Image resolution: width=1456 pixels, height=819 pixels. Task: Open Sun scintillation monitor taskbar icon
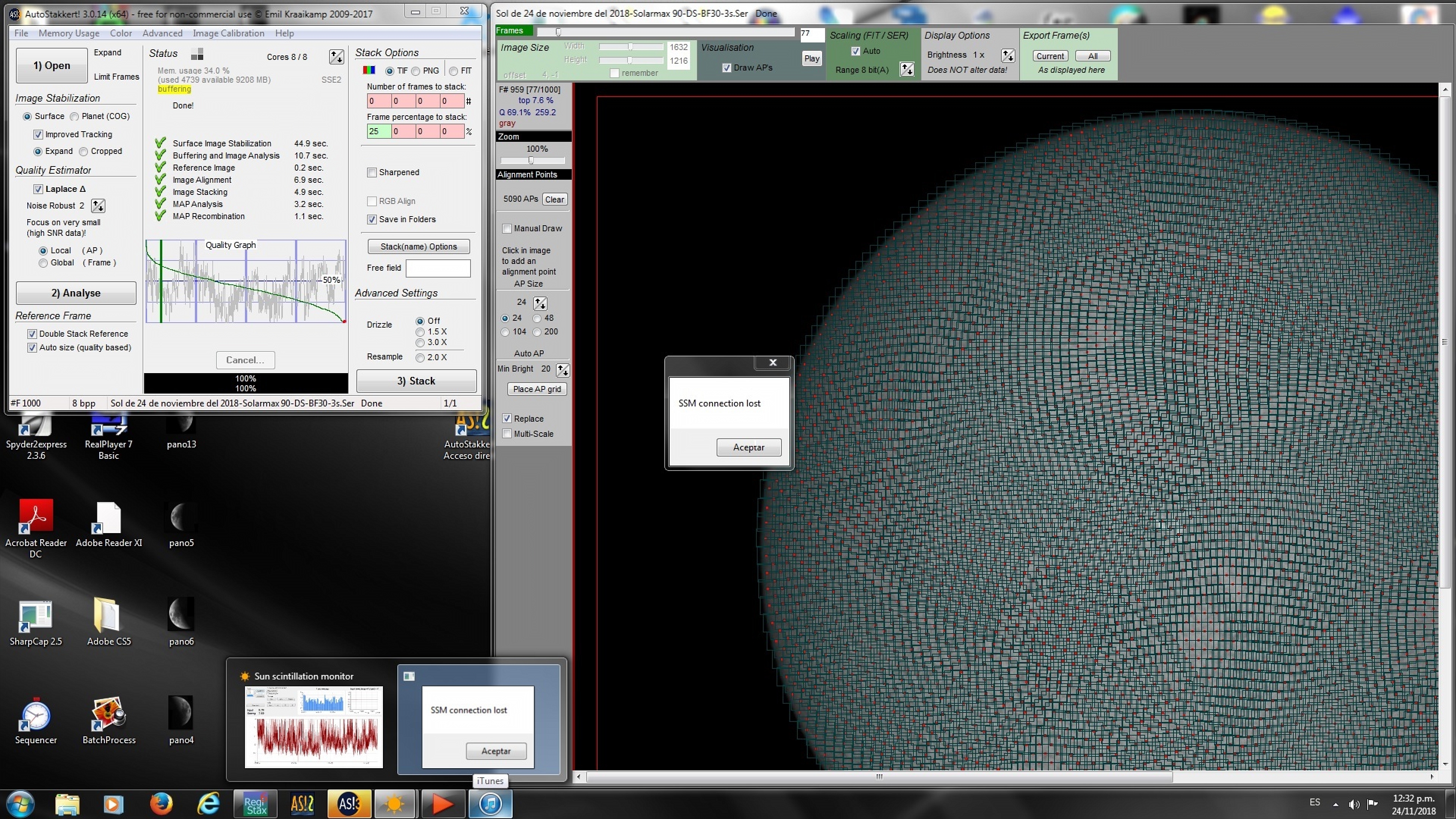click(x=395, y=804)
